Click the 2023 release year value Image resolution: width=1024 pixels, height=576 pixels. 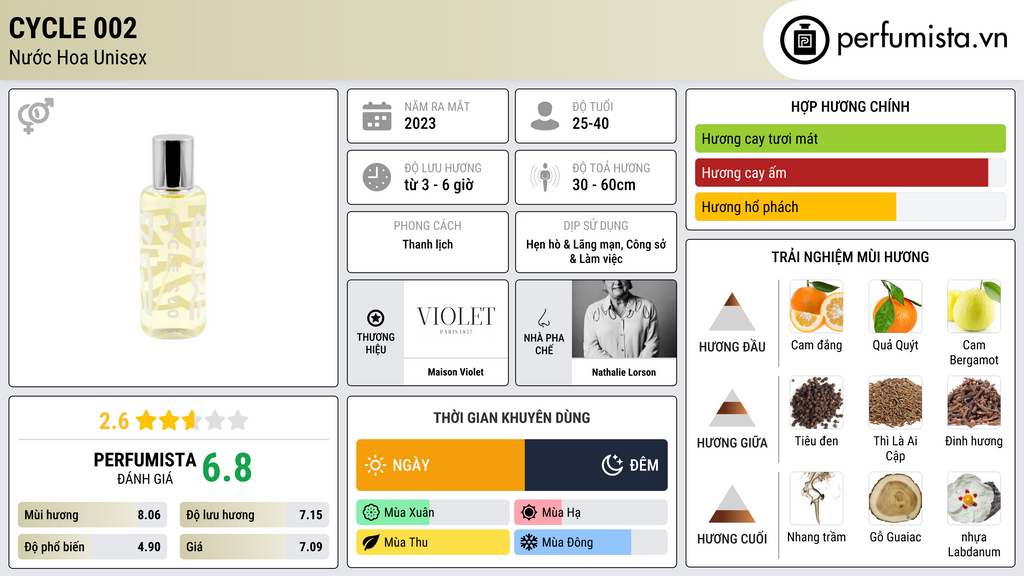pyautogui.click(x=420, y=123)
